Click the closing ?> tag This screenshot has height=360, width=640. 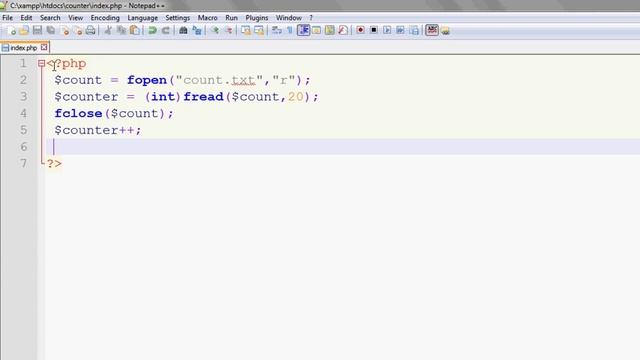click(x=54, y=164)
